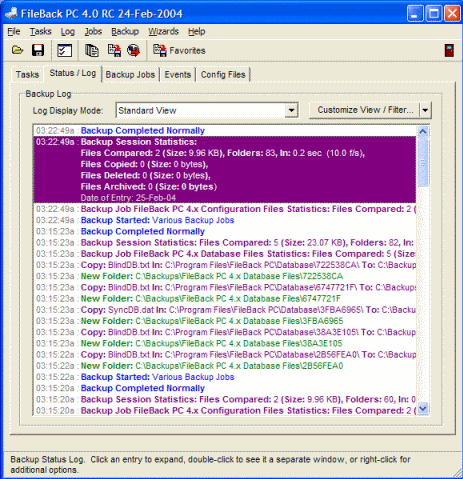The height and width of the screenshot is (479, 463).
Task: Minimize the FileBack PC window
Action: pyautogui.click(x=415, y=14)
